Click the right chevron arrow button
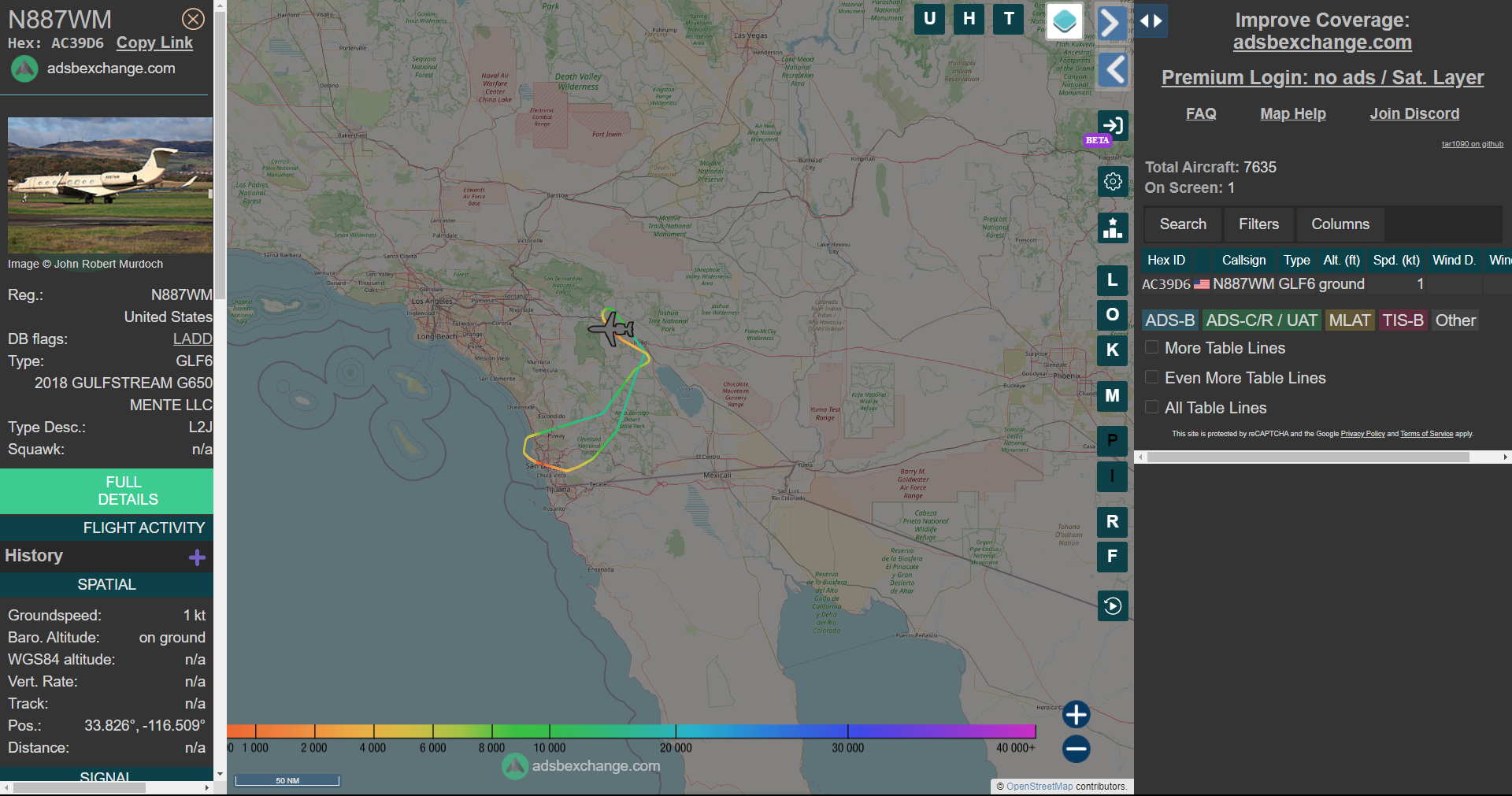 tap(1111, 23)
